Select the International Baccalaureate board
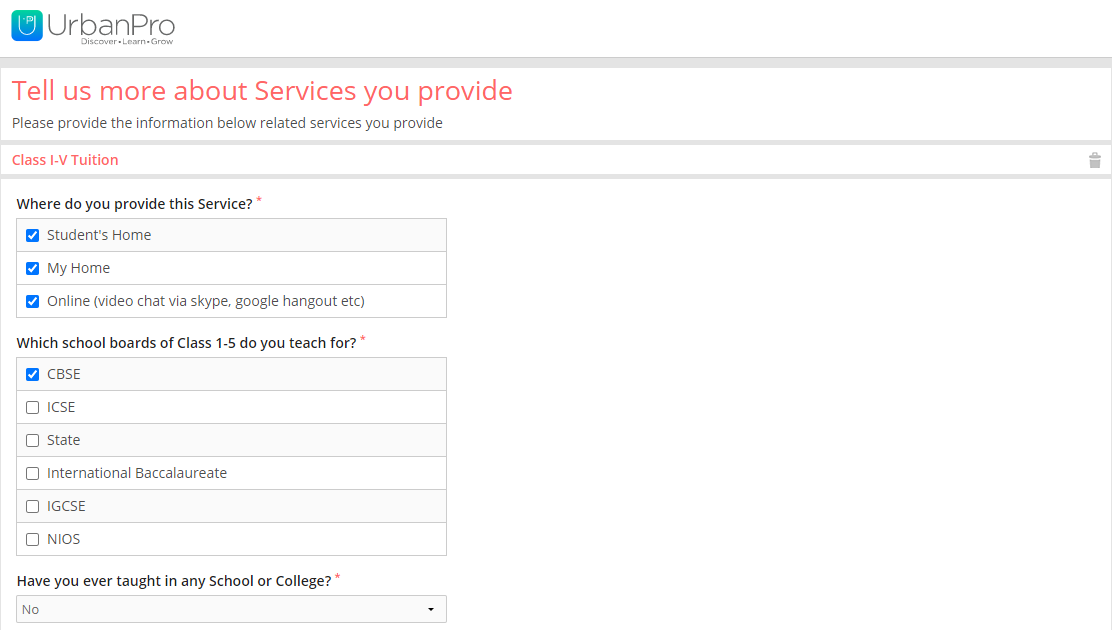The image size is (1112, 630). pyautogui.click(x=32, y=473)
